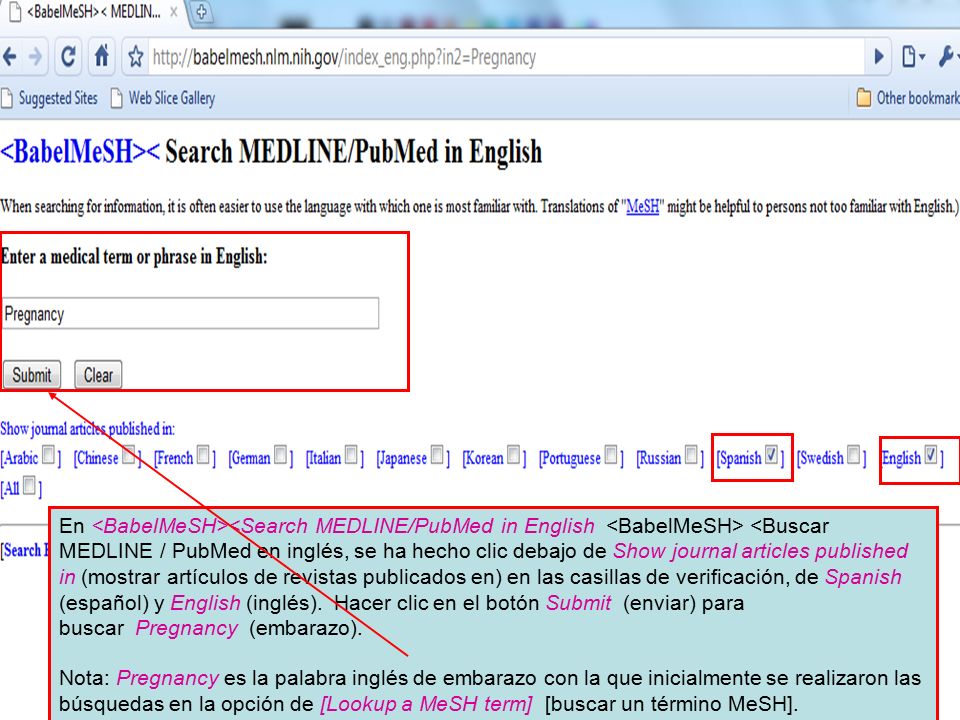This screenshot has width=960, height=720.
Task: Focus the address bar URL field
Action: (x=507, y=58)
